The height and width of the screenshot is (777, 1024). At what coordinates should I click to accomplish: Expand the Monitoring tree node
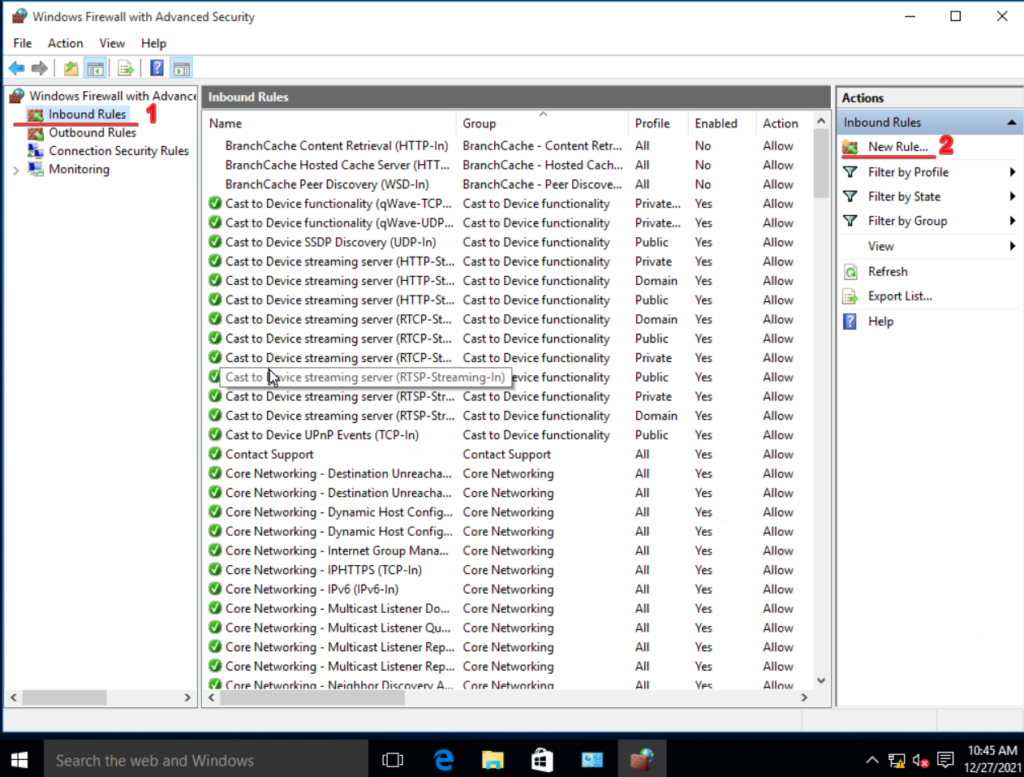(16, 170)
